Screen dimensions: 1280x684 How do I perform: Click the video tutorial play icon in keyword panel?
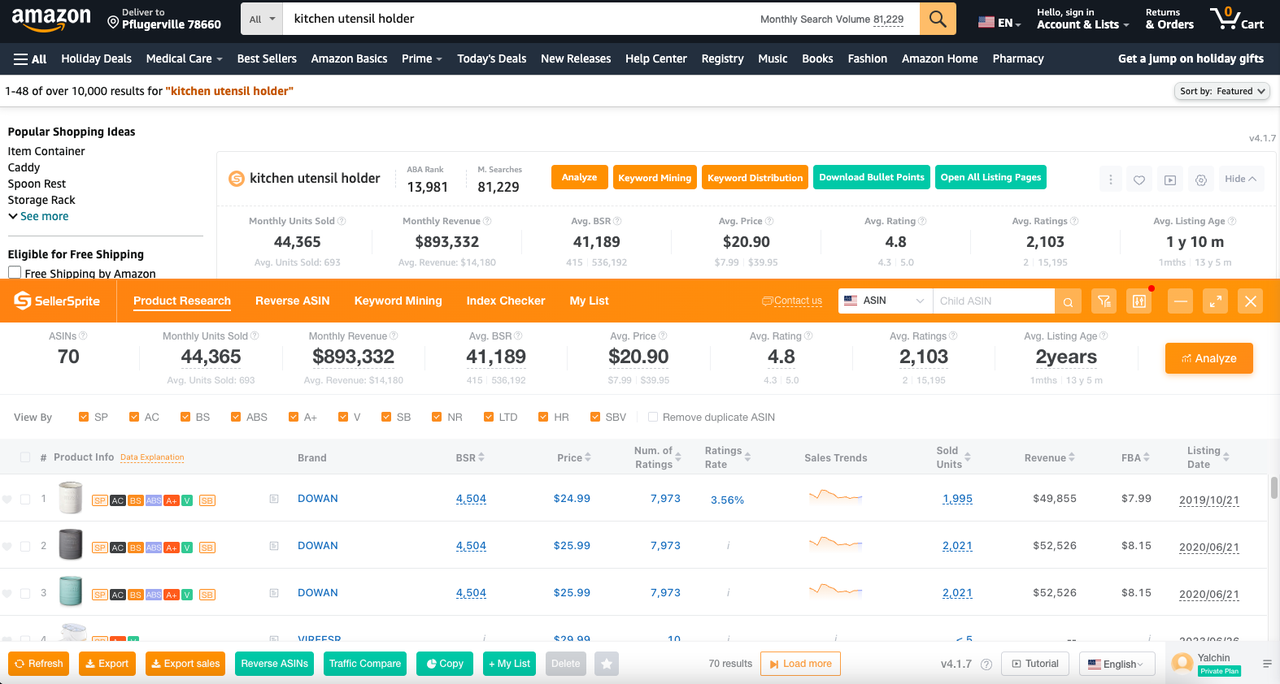click(1170, 179)
